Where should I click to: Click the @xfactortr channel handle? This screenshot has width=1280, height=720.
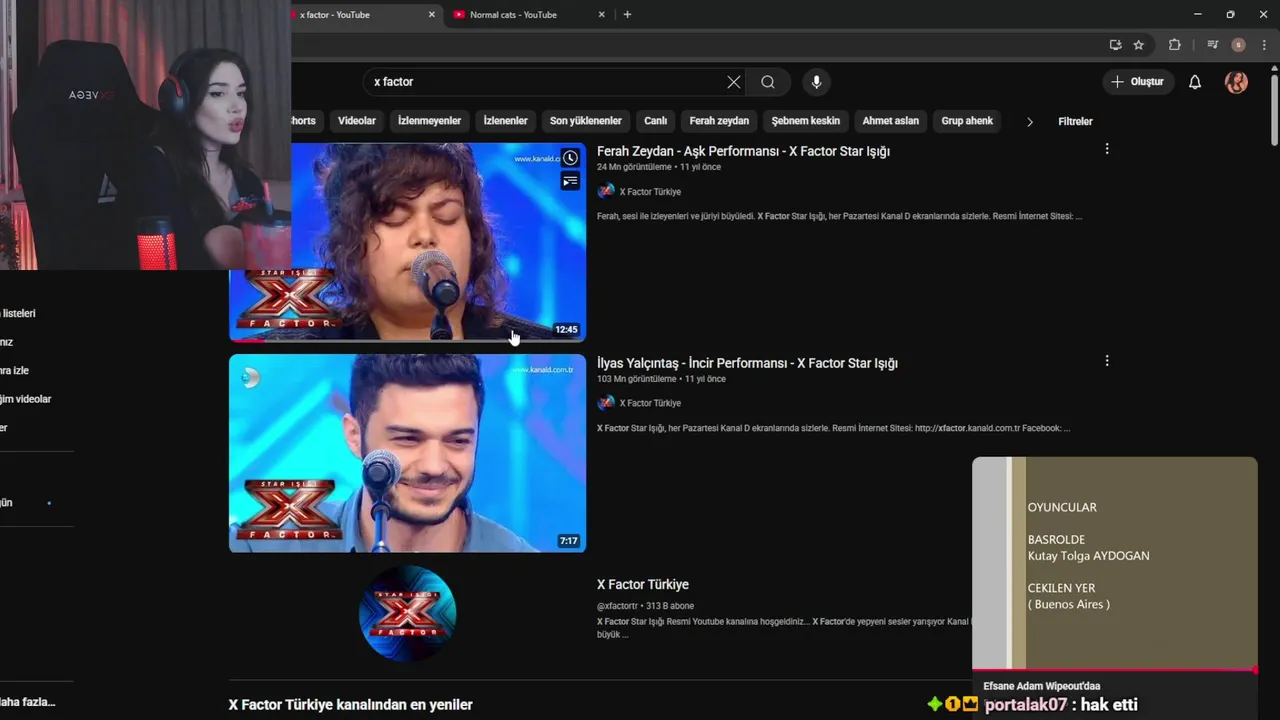619,606
